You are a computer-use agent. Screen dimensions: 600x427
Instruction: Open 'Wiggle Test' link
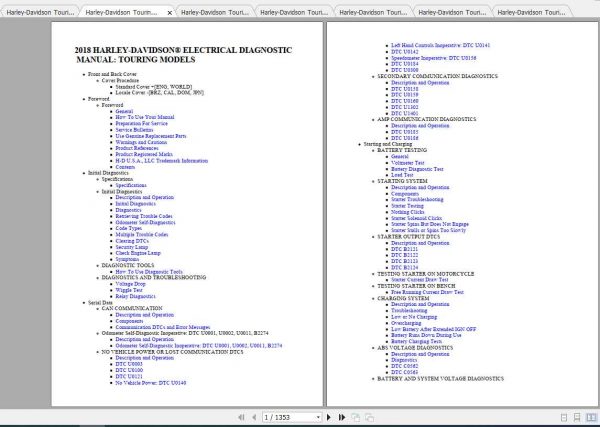click(x=129, y=290)
